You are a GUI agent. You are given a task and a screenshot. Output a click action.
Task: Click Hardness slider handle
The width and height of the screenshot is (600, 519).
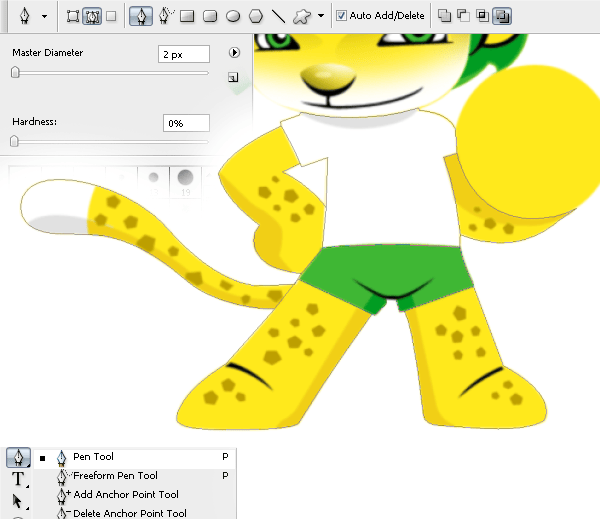tap(14, 141)
